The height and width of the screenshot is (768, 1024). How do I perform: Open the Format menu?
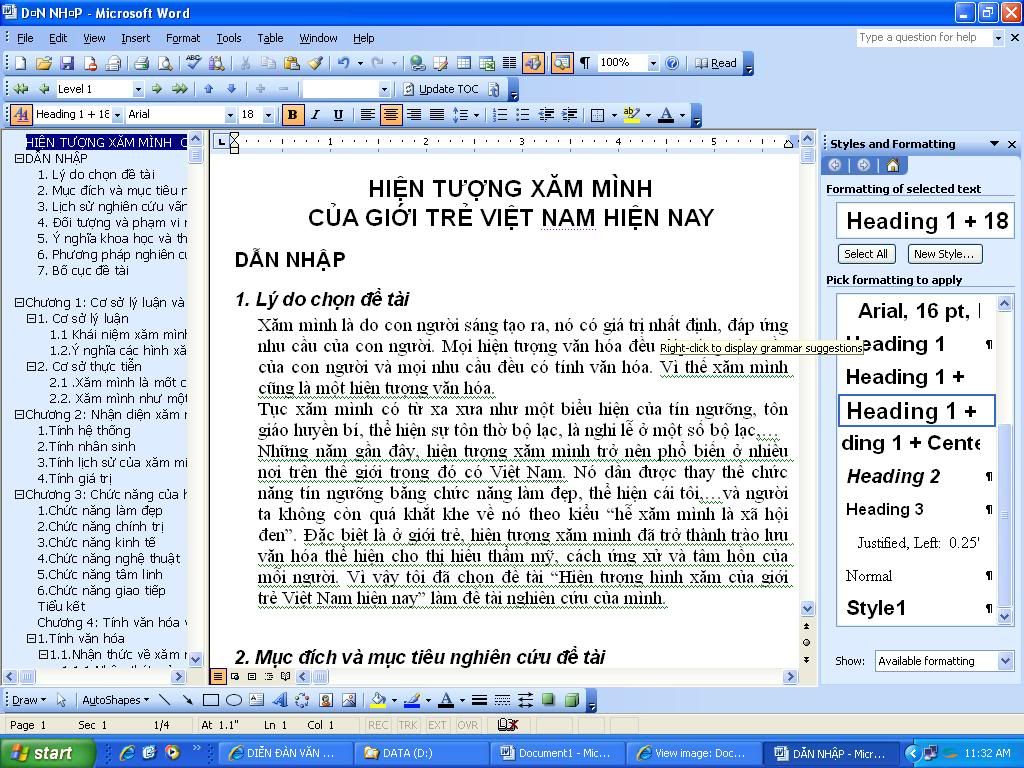183,38
